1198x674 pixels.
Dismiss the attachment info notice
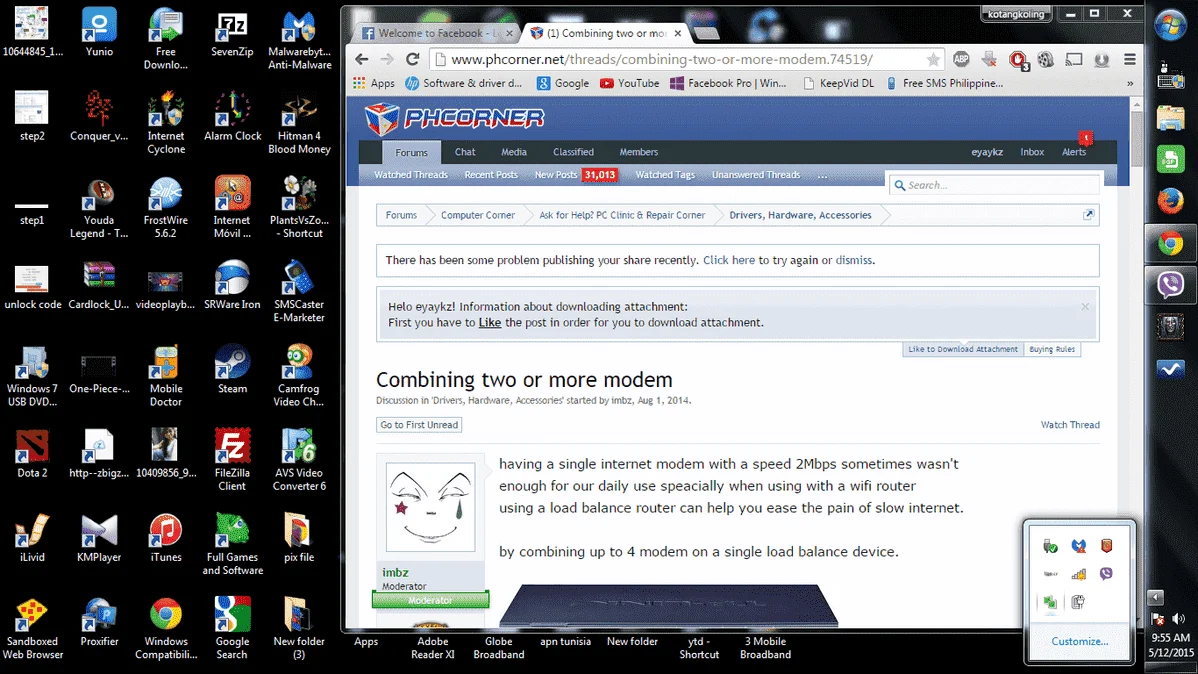coord(1085,306)
